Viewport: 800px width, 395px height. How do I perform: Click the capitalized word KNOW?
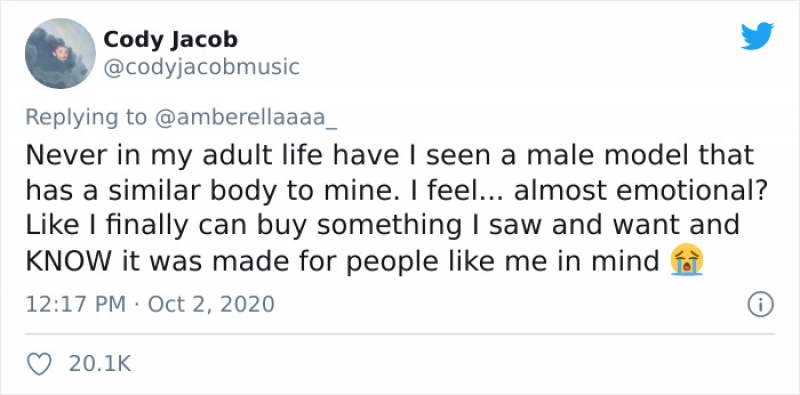pyautogui.click(x=68, y=261)
